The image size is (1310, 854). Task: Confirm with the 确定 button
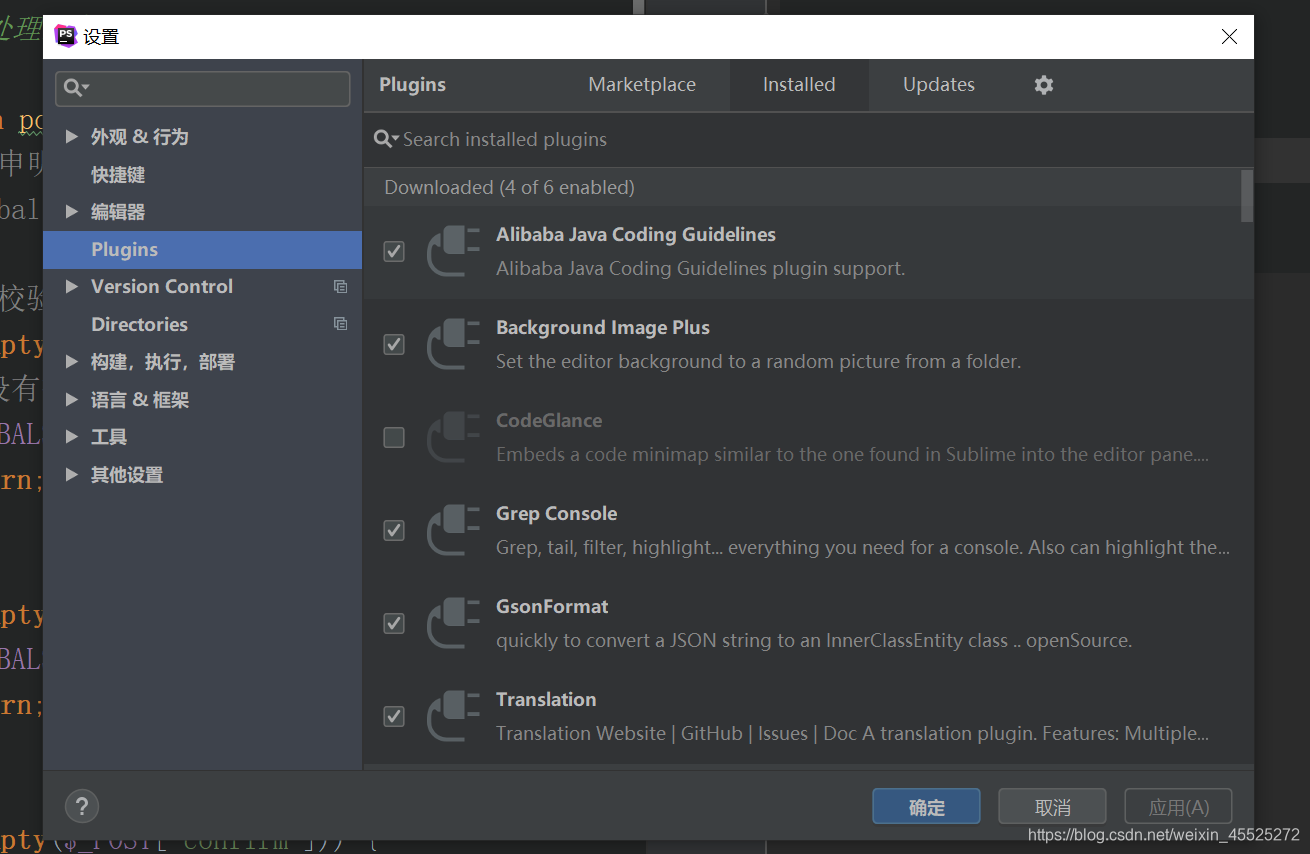pos(926,807)
